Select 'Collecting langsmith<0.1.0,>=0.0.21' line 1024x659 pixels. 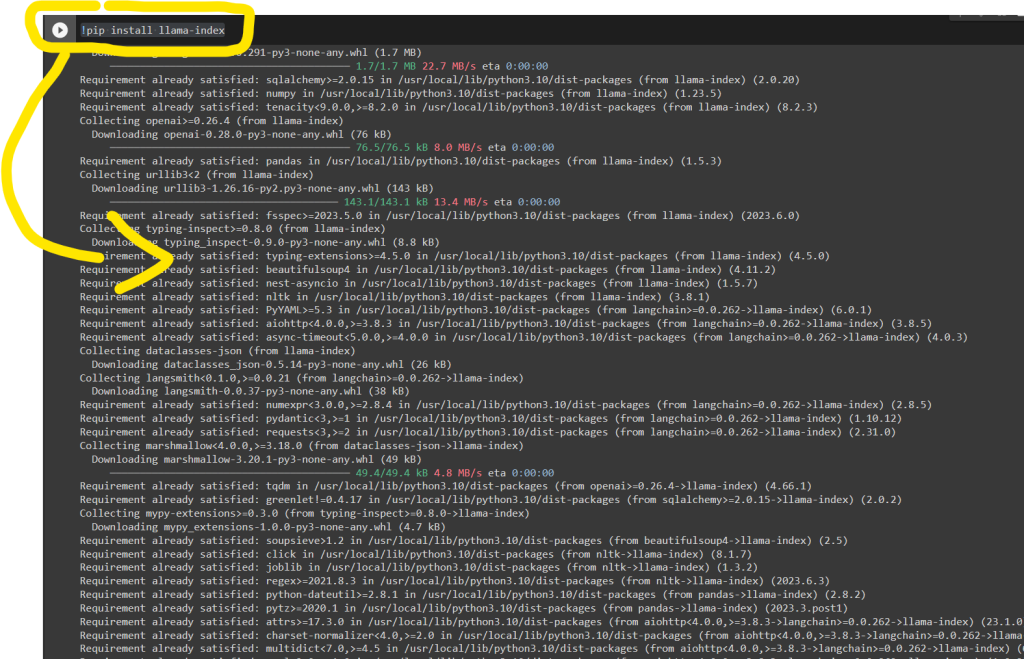tap(301, 378)
